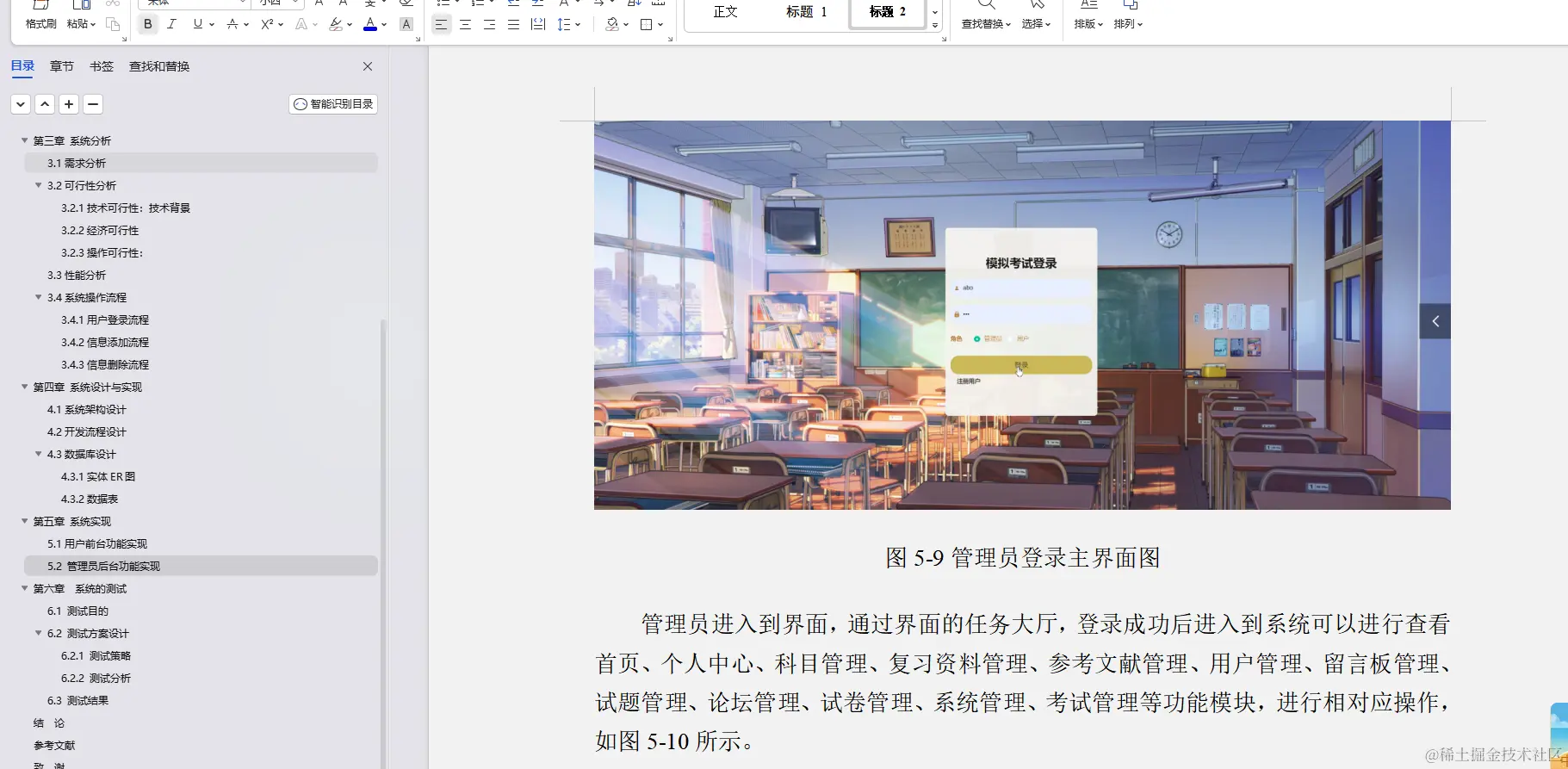Click 智能识别目录 button
The width and height of the screenshot is (1568, 769).
pos(333,104)
